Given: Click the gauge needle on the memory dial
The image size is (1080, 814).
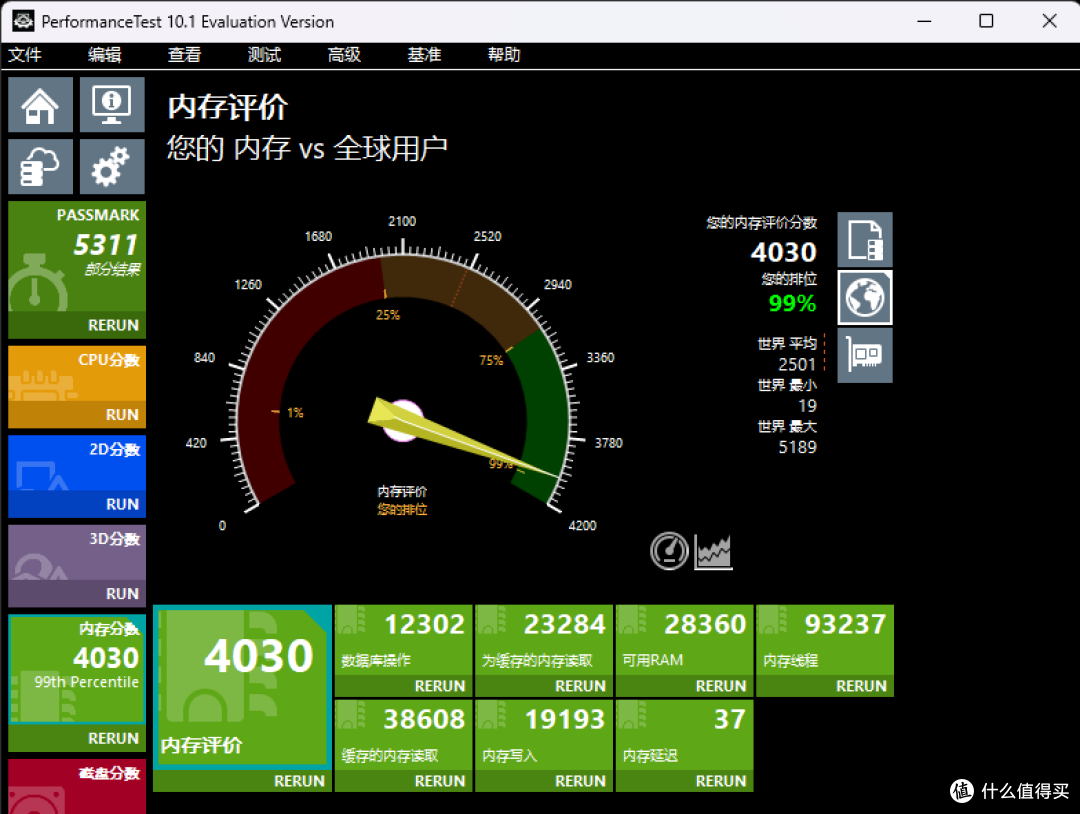Looking at the screenshot, I should click(463, 437).
